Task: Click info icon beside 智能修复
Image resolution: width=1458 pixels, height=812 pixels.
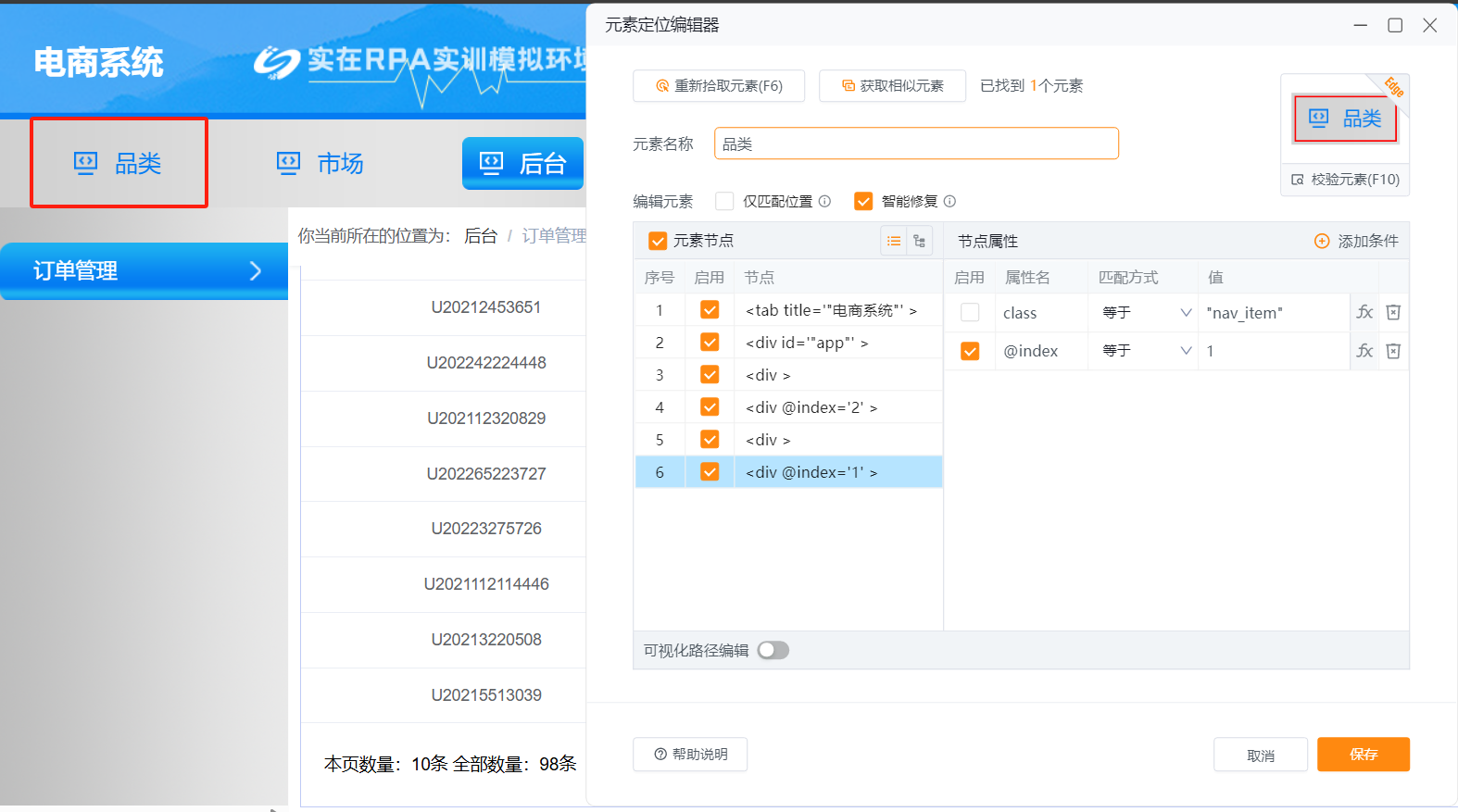Action: point(949,201)
